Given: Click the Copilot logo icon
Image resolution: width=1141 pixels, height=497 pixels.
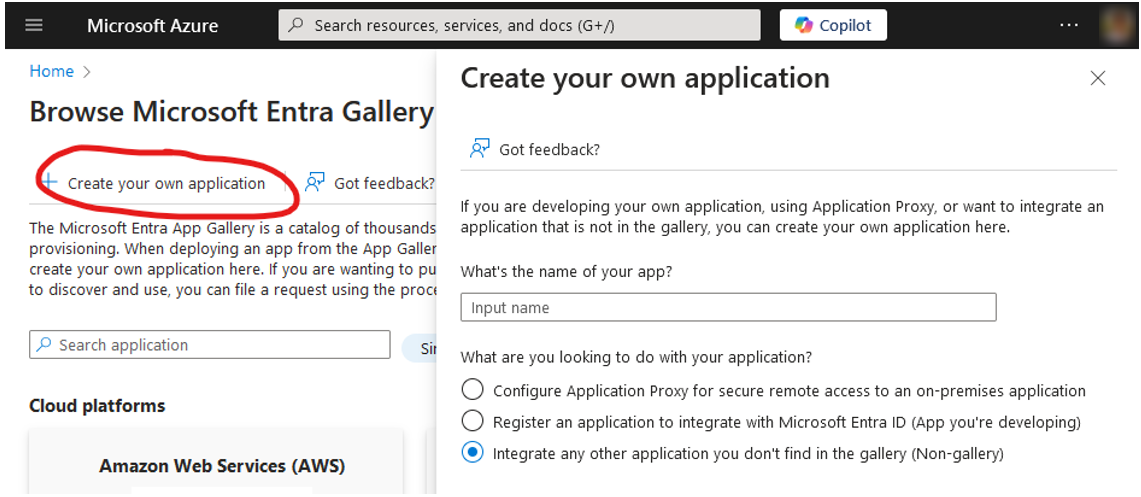Looking at the screenshot, I should coord(803,25).
